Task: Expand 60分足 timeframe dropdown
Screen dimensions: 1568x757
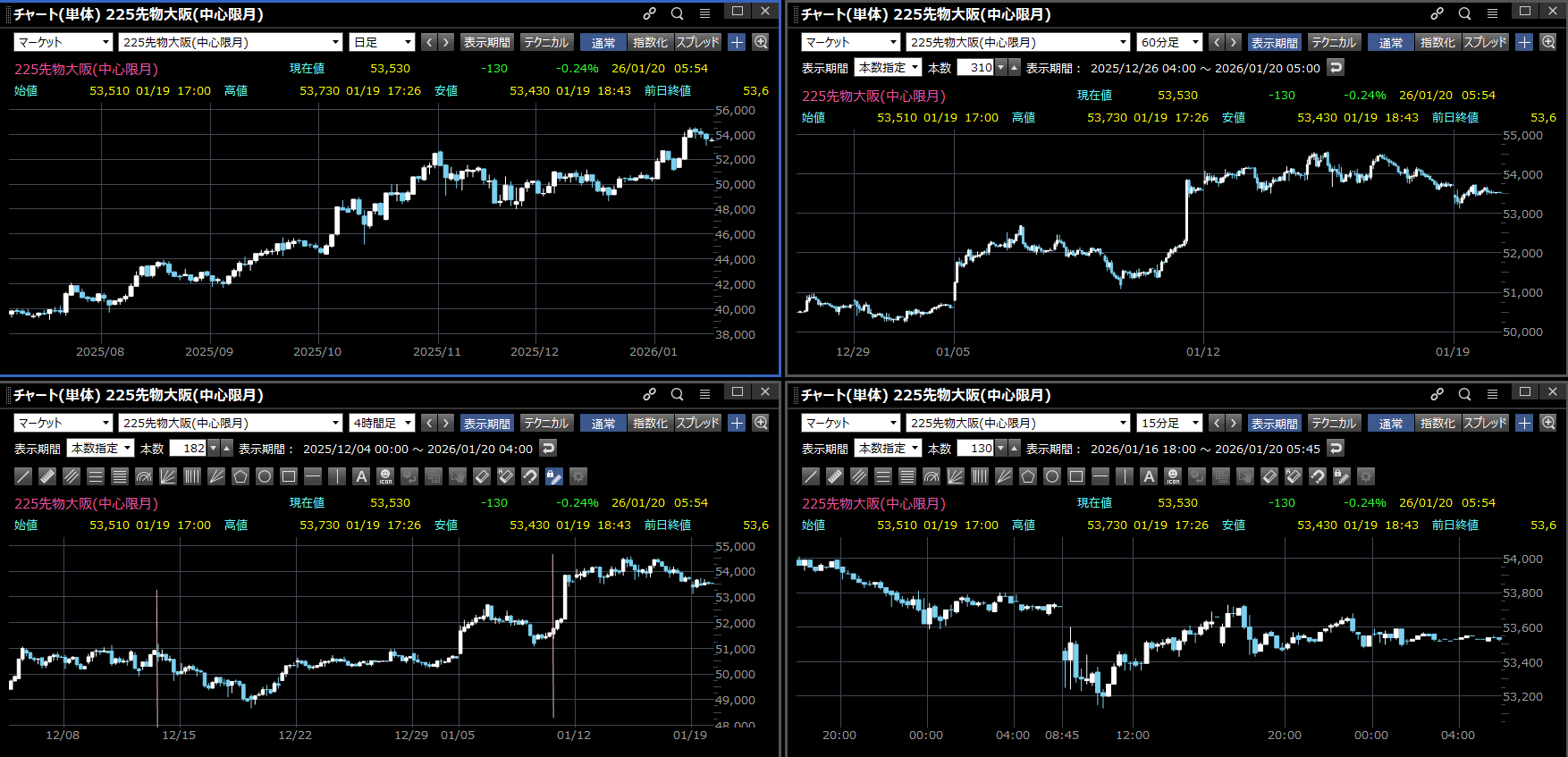Action: (1169, 42)
